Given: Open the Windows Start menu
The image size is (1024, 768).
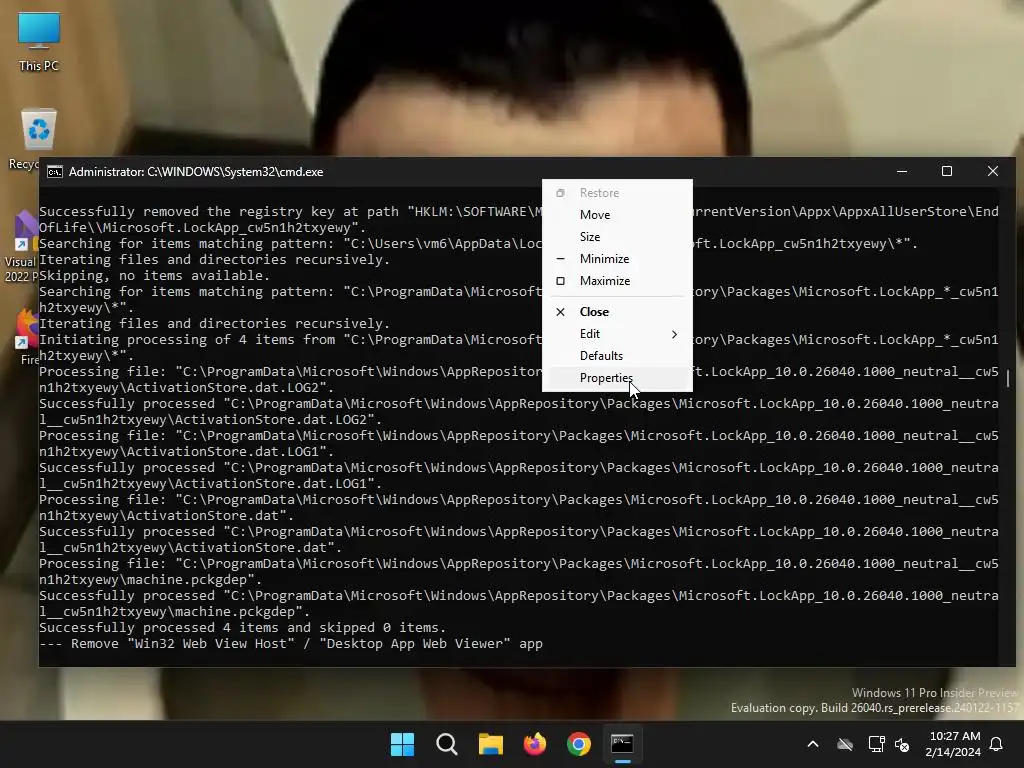Looking at the screenshot, I should [402, 744].
